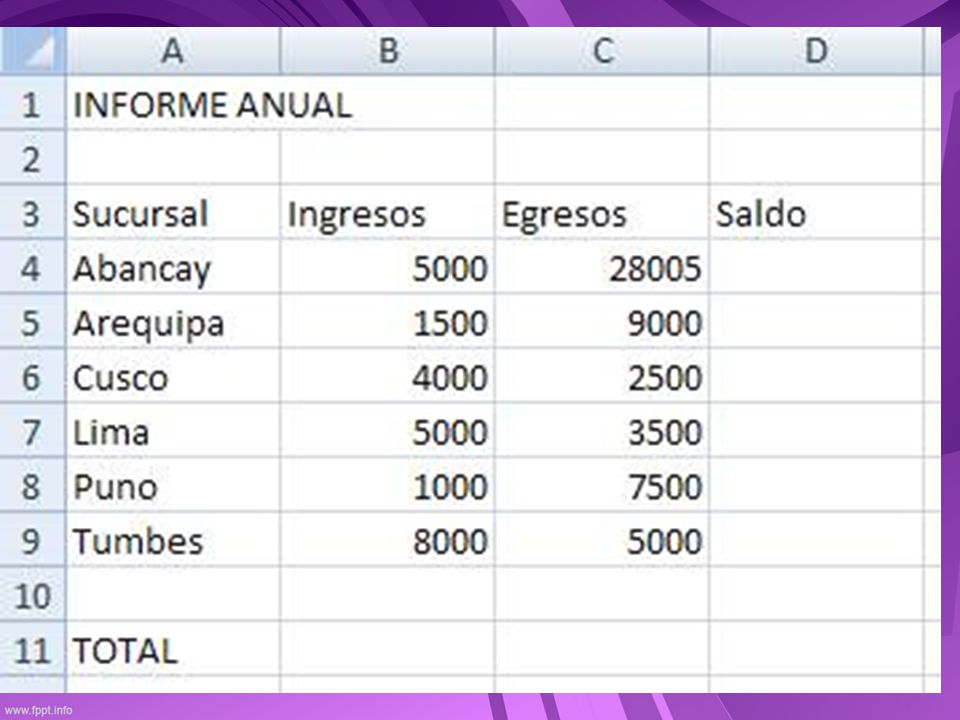Select column D header
This screenshot has height=720, width=960.
(x=816, y=50)
